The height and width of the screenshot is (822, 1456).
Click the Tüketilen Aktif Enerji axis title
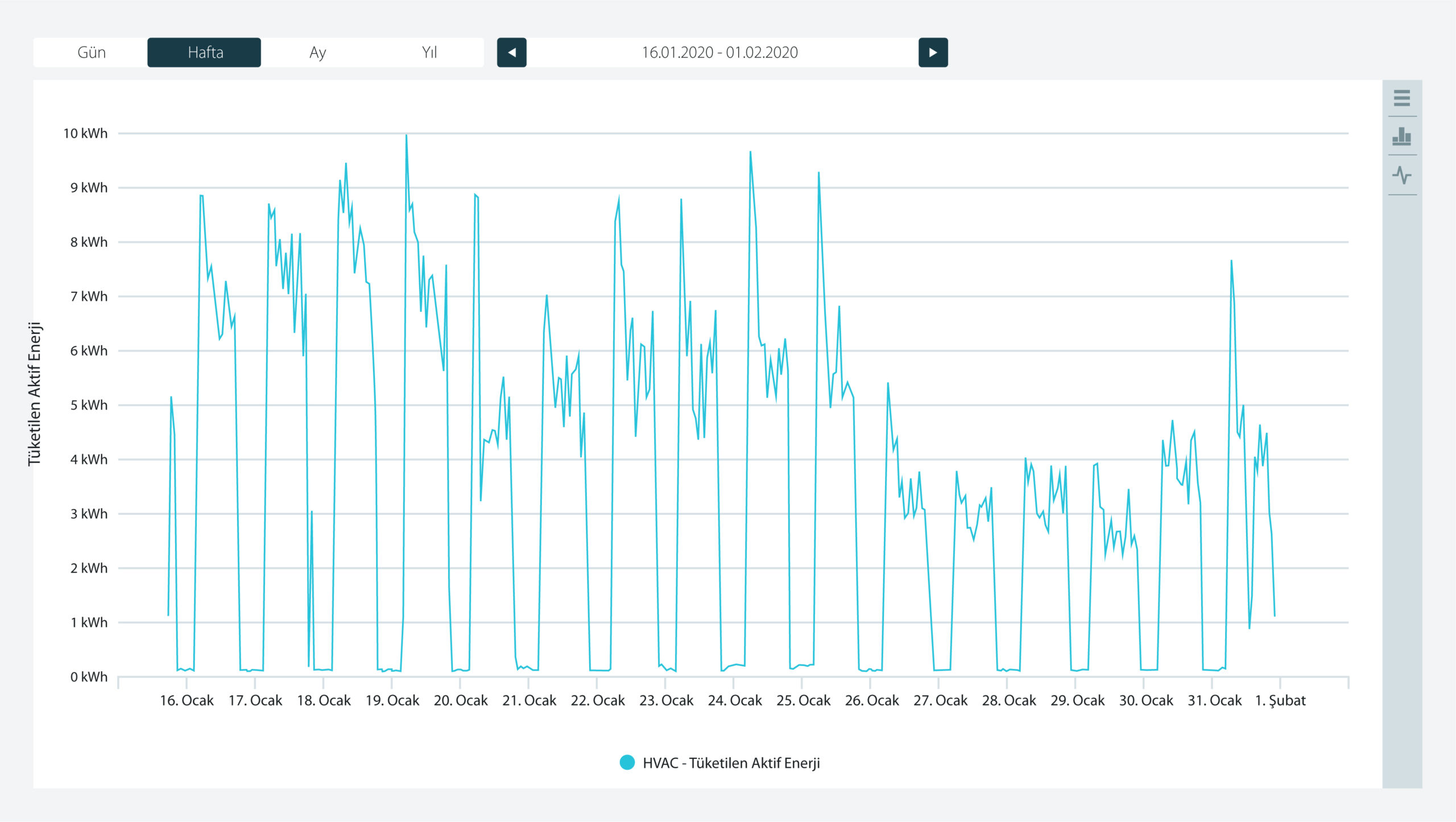(x=35, y=394)
